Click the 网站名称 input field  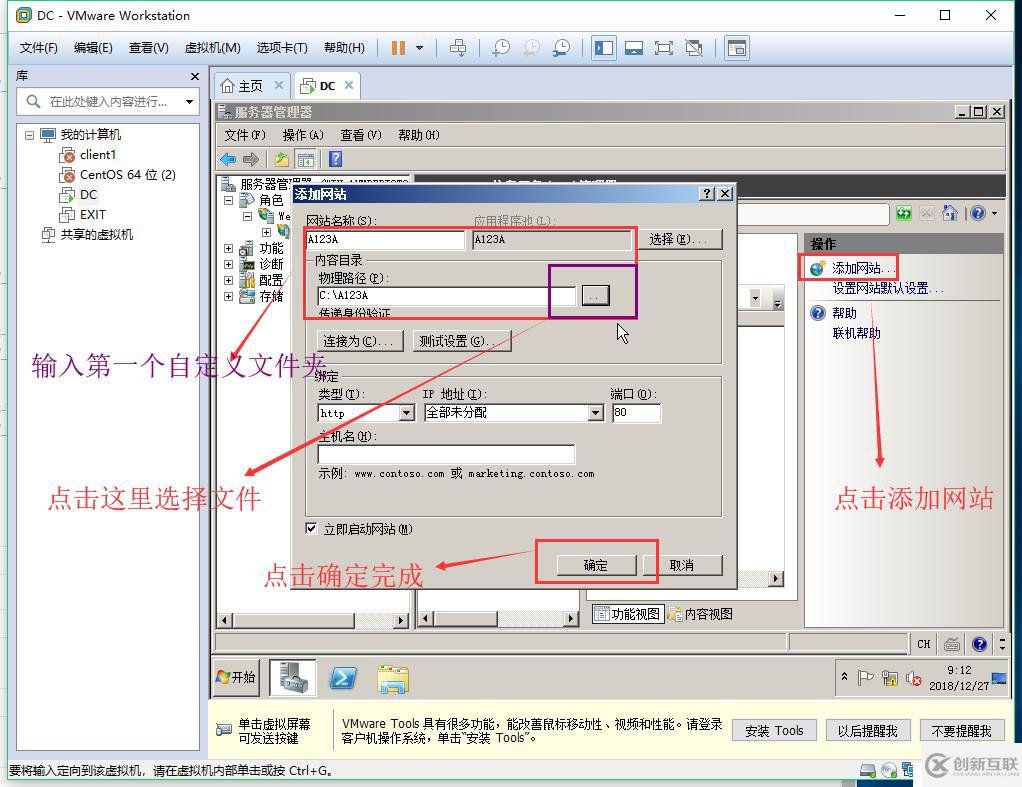[385, 240]
